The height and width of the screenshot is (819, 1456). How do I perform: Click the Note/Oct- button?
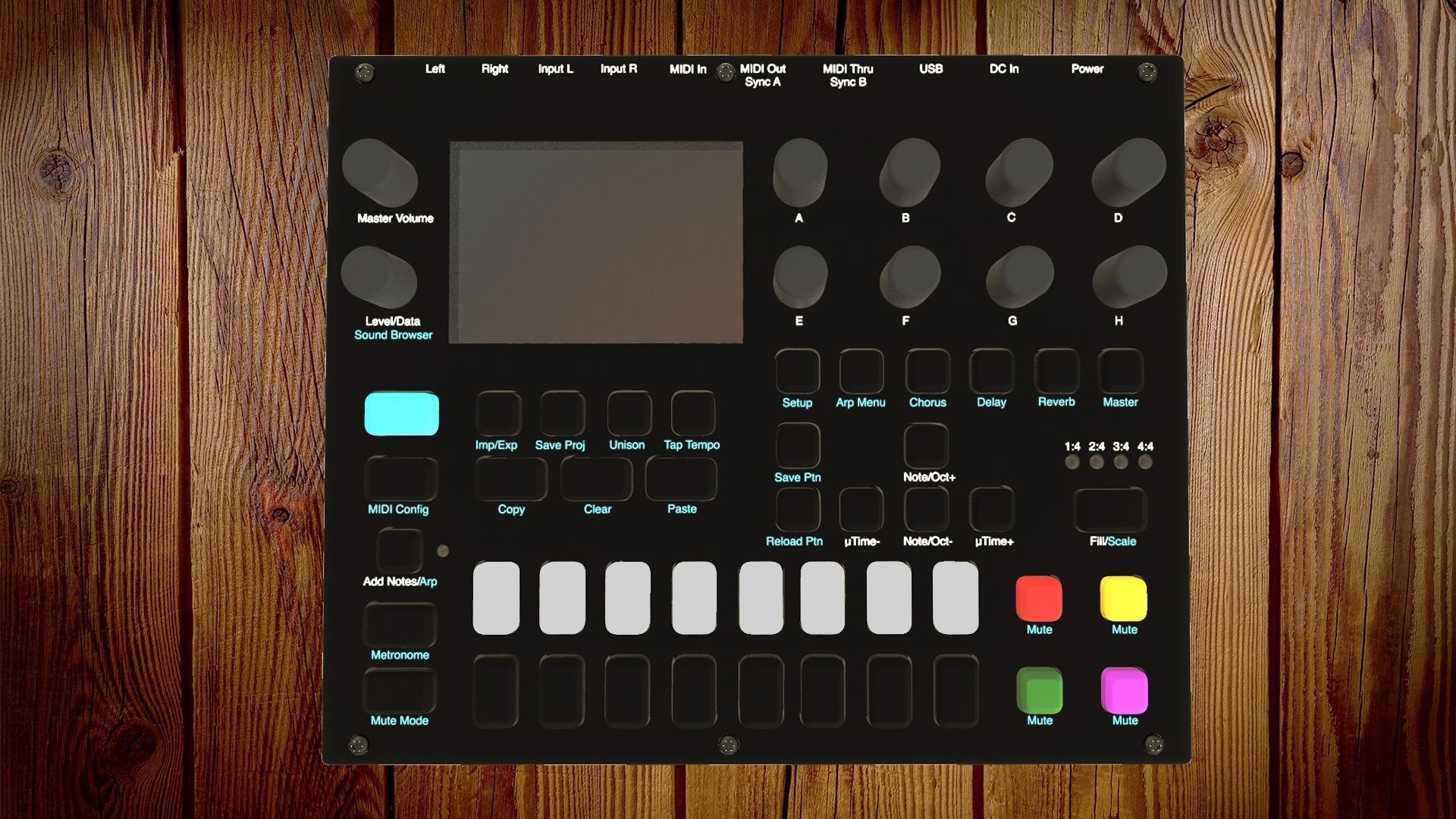[x=926, y=509]
